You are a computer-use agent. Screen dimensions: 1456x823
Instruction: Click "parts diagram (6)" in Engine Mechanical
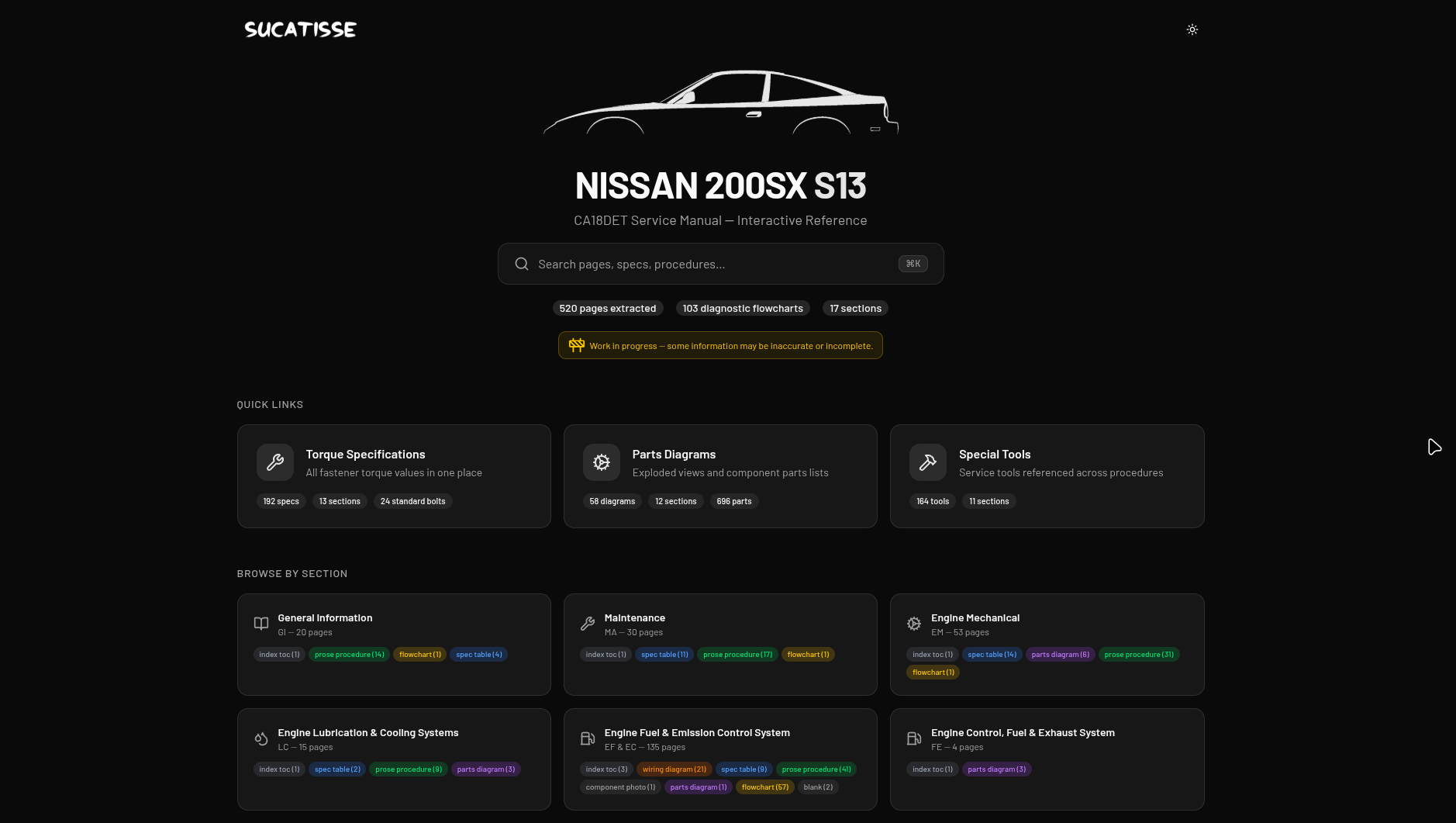[1061, 655]
